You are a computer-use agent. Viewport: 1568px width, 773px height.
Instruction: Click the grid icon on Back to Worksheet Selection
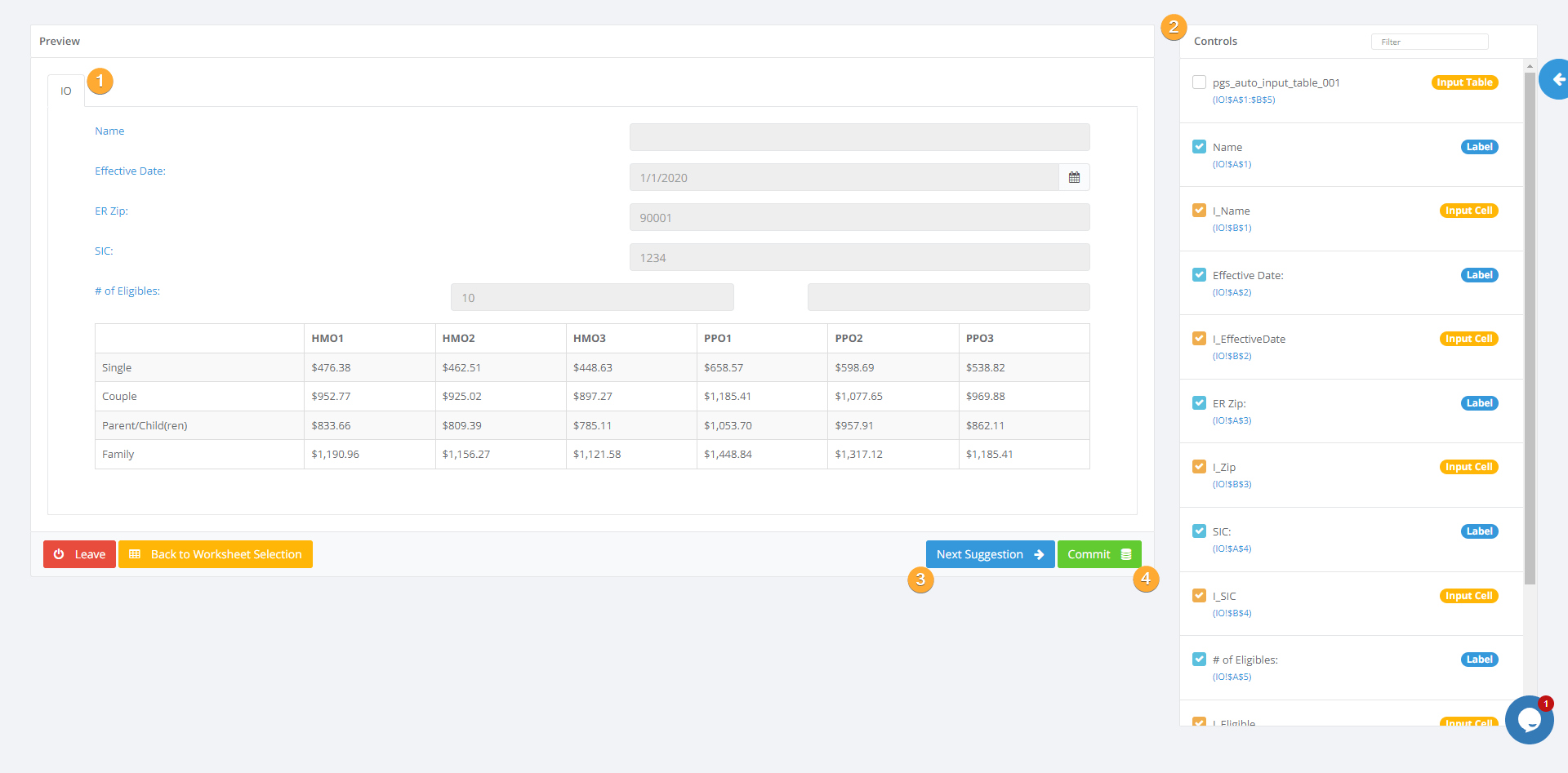pos(136,554)
